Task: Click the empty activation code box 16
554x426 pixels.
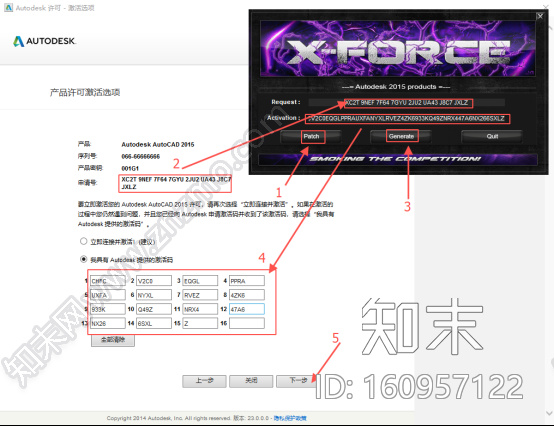Action: coord(247,323)
